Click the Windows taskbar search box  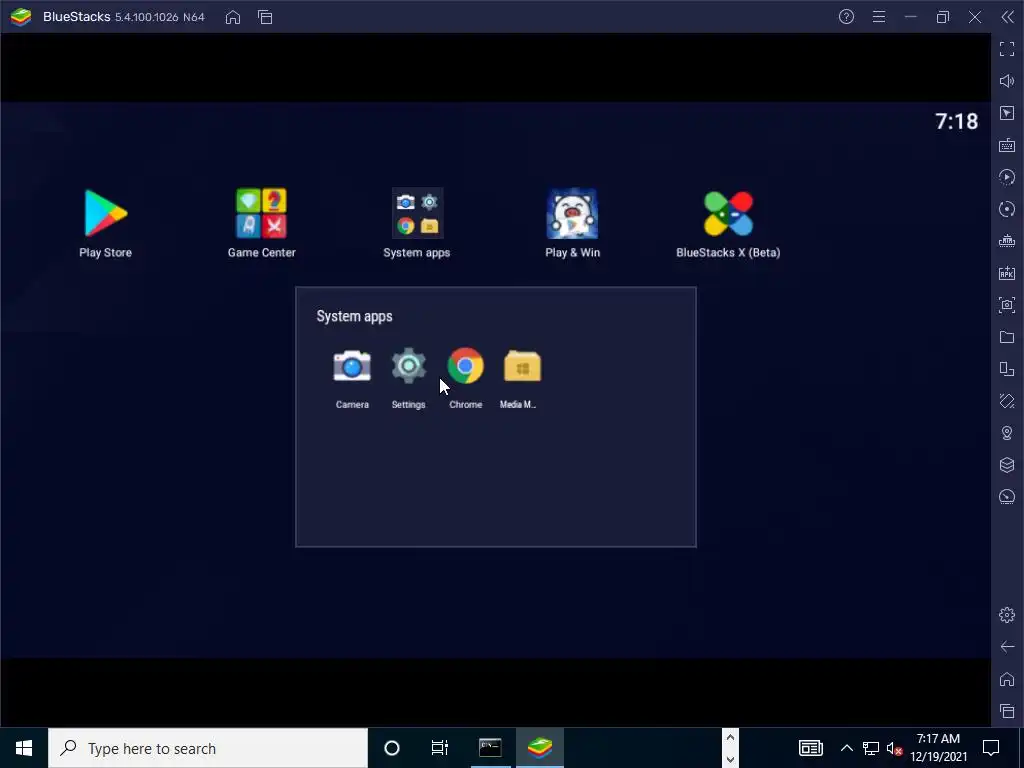pyautogui.click(x=208, y=748)
